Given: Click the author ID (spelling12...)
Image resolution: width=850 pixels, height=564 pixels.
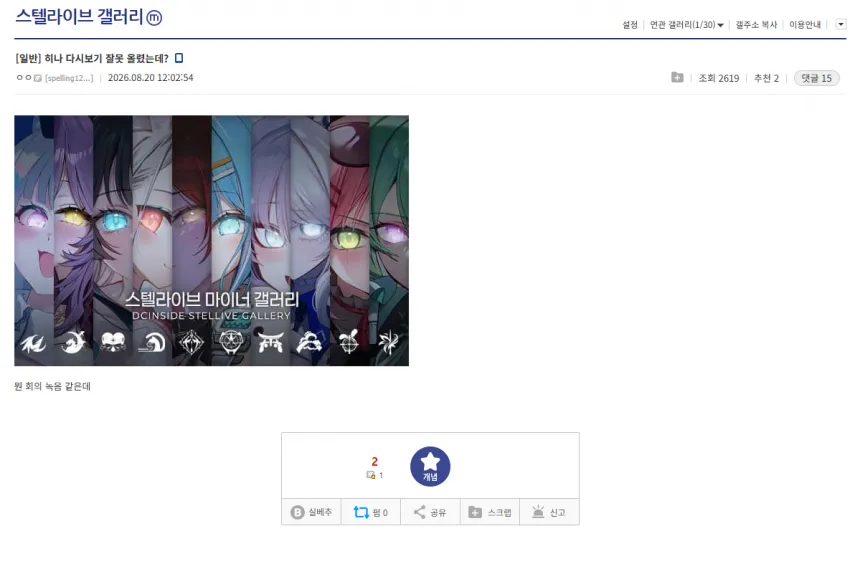Looking at the screenshot, I should 69,78.
